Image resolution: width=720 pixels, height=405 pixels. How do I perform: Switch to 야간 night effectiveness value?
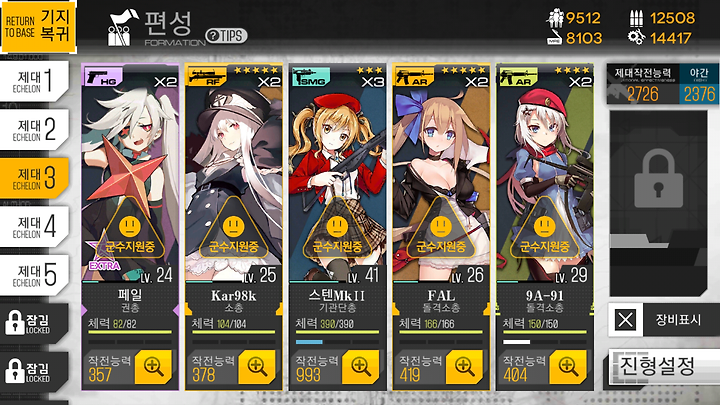(699, 84)
